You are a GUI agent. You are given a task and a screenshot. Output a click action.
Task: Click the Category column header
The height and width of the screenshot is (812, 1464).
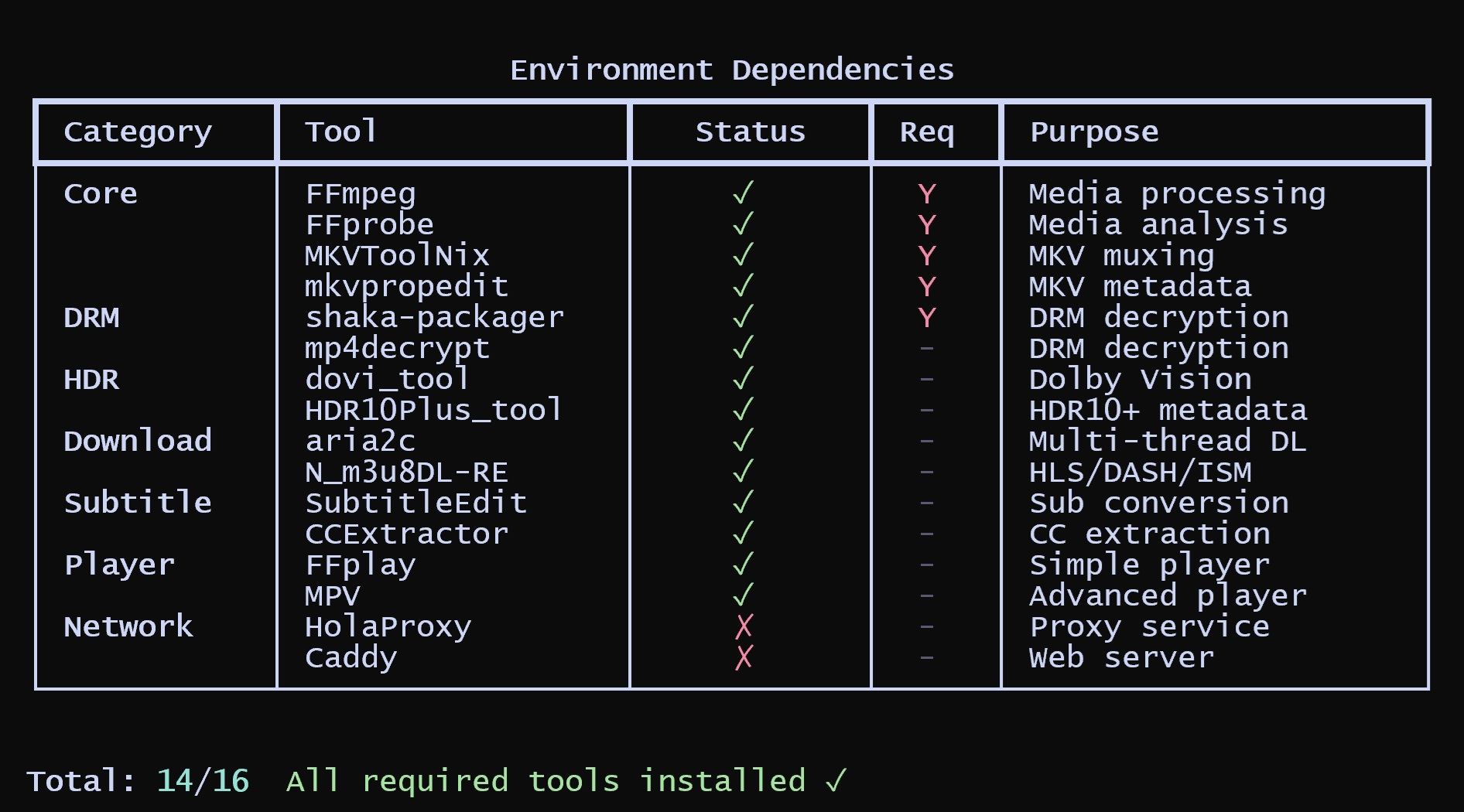point(138,132)
